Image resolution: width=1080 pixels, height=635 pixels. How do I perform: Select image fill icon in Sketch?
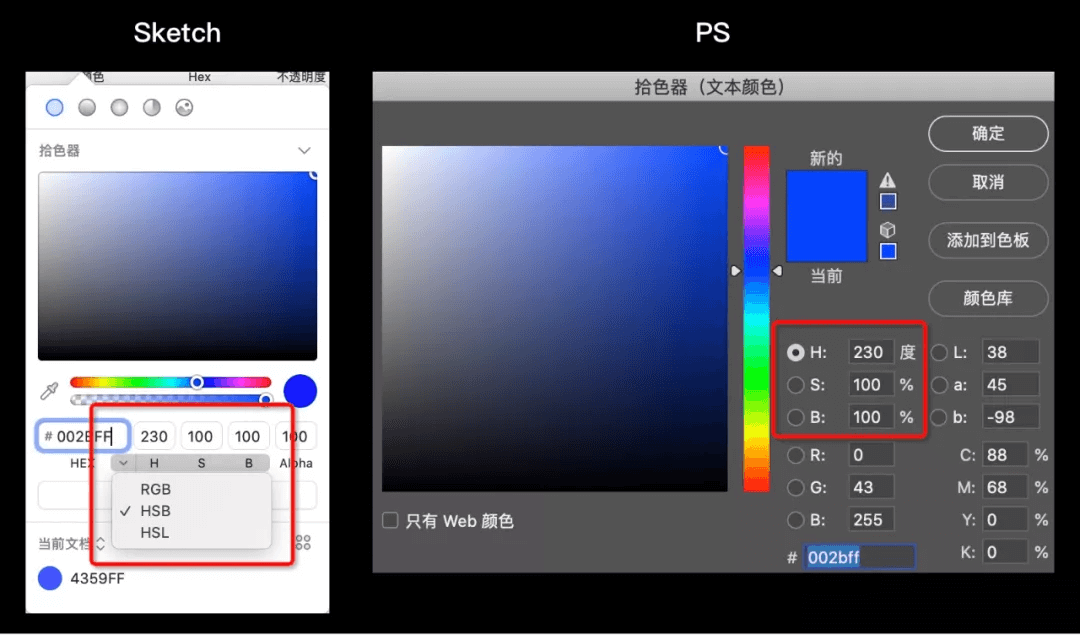coord(184,107)
